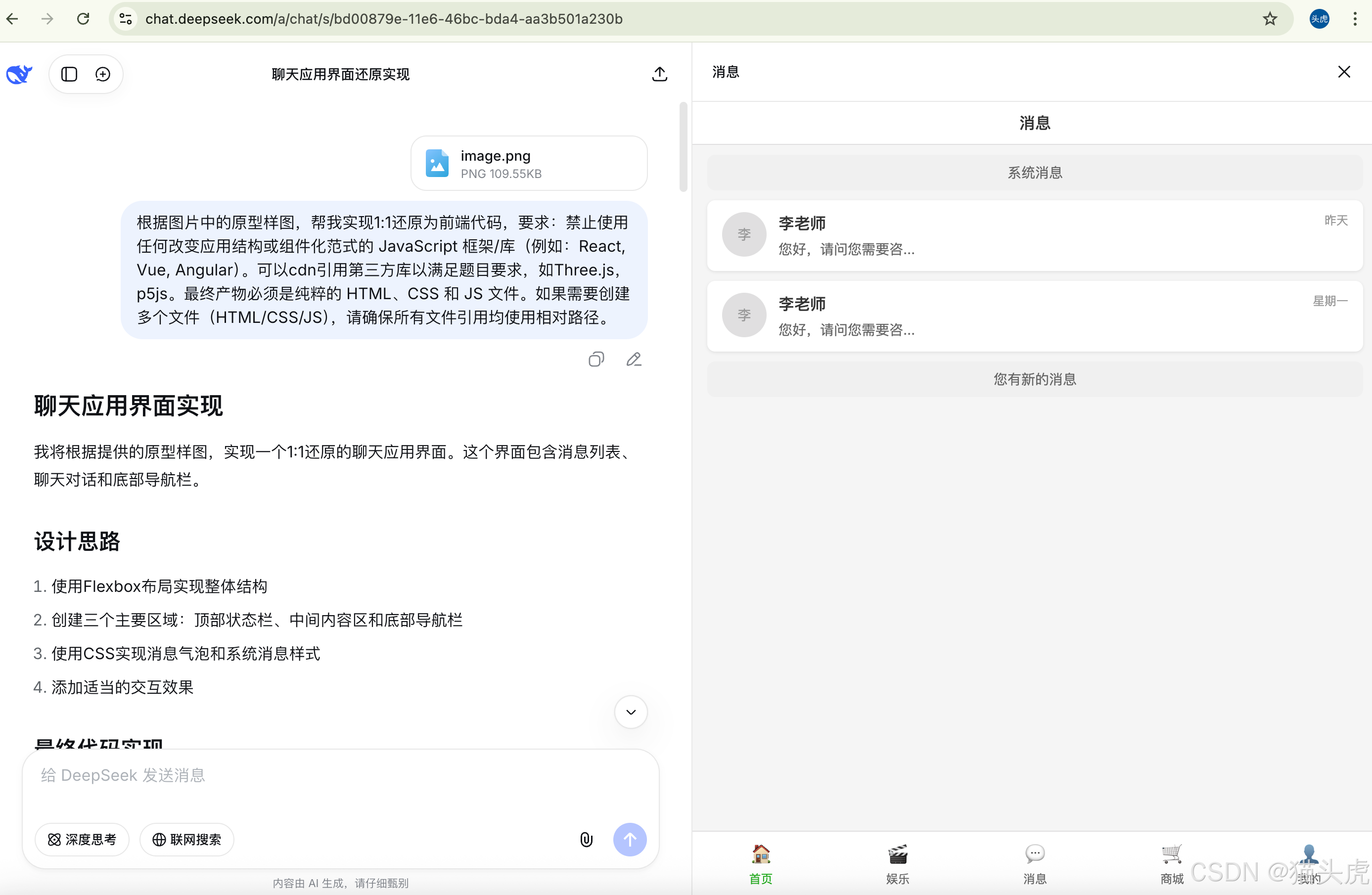Send message with the arrow button
The width and height of the screenshot is (1372, 895).
coord(630,840)
